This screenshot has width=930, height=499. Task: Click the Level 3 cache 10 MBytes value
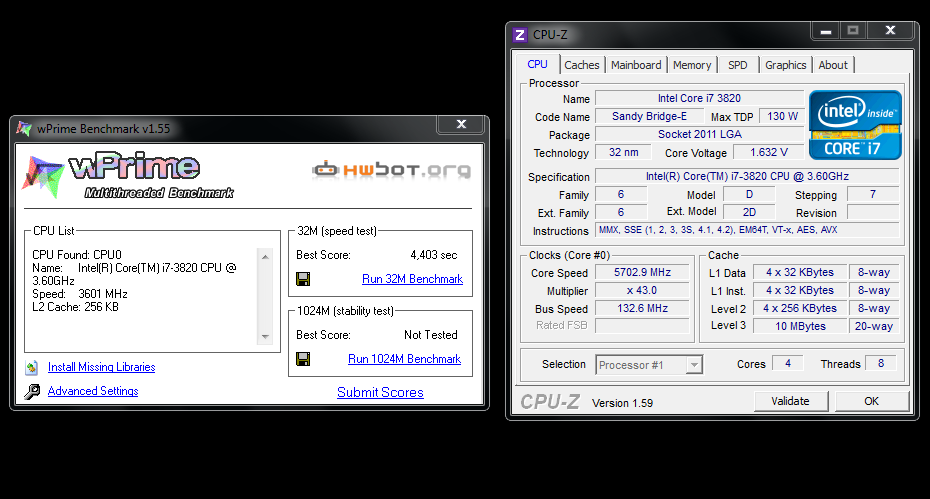(800, 326)
